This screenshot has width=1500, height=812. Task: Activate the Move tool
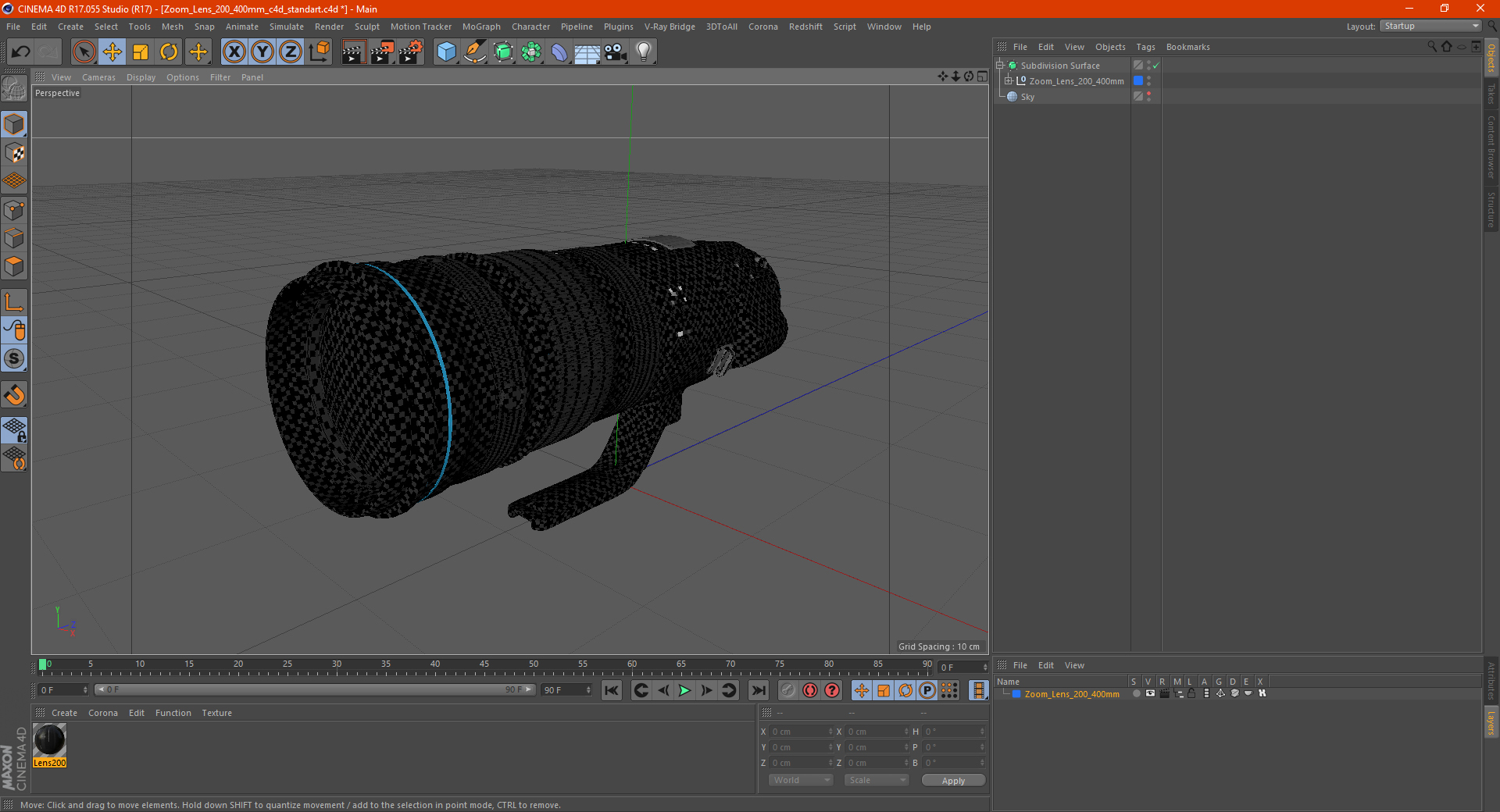click(x=112, y=52)
